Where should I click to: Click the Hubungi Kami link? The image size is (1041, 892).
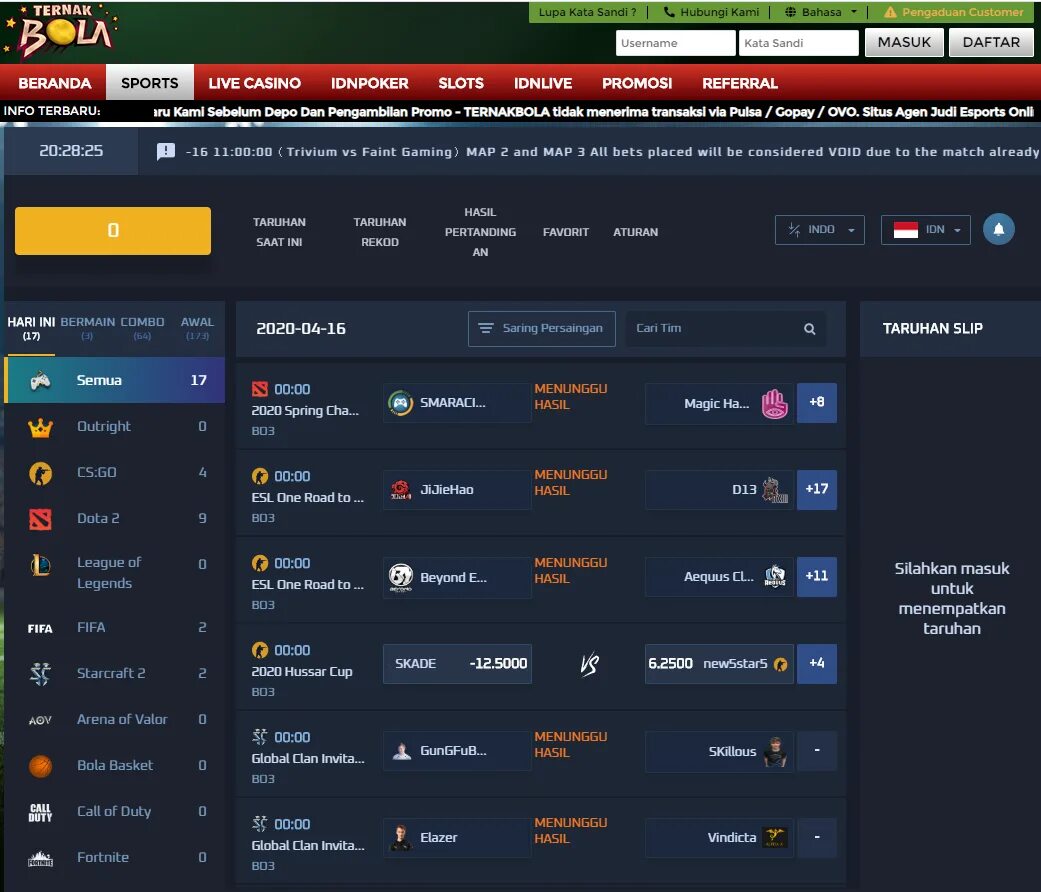click(x=711, y=12)
